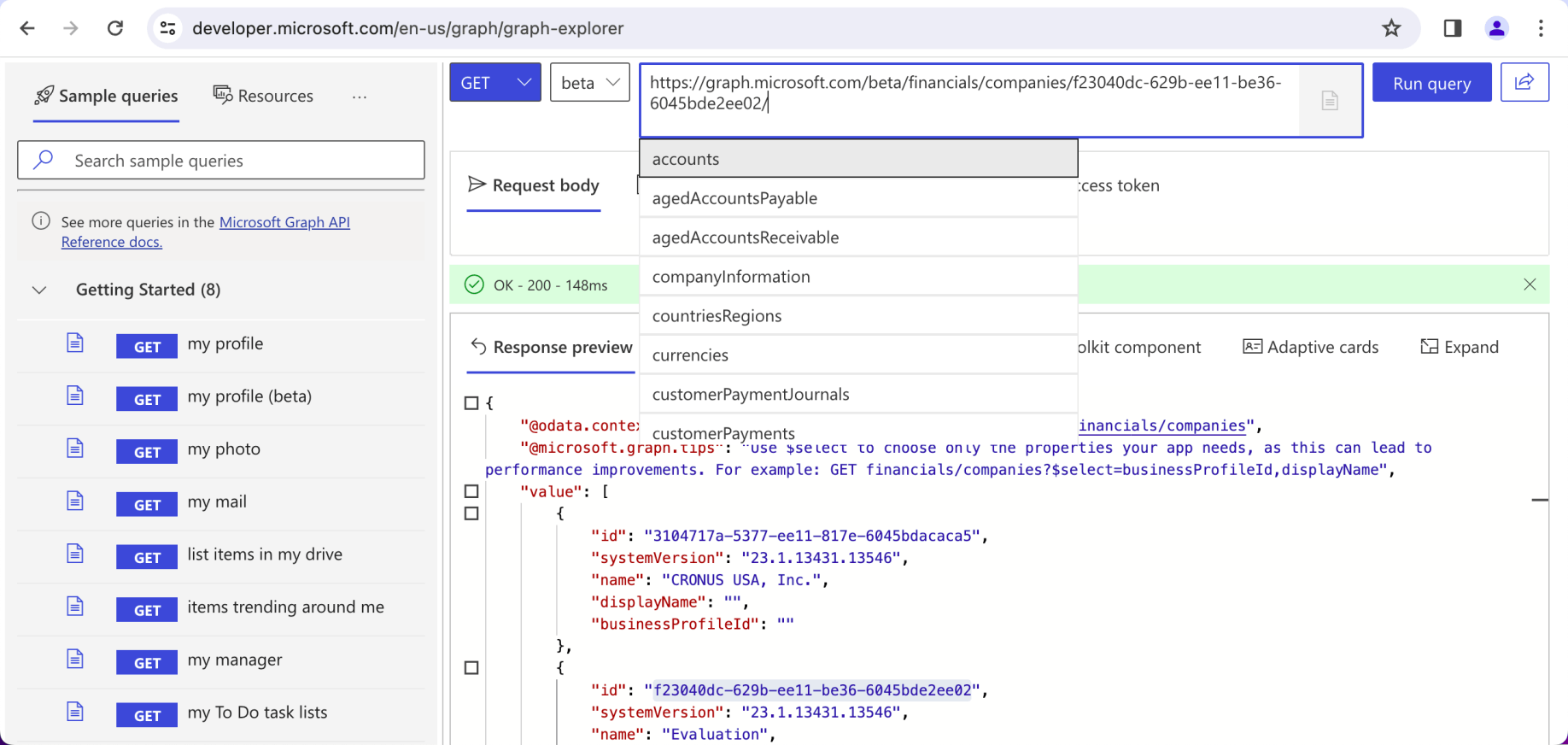Image resolution: width=1568 pixels, height=745 pixels.
Task: Open the browser side panel icon
Action: [1453, 28]
